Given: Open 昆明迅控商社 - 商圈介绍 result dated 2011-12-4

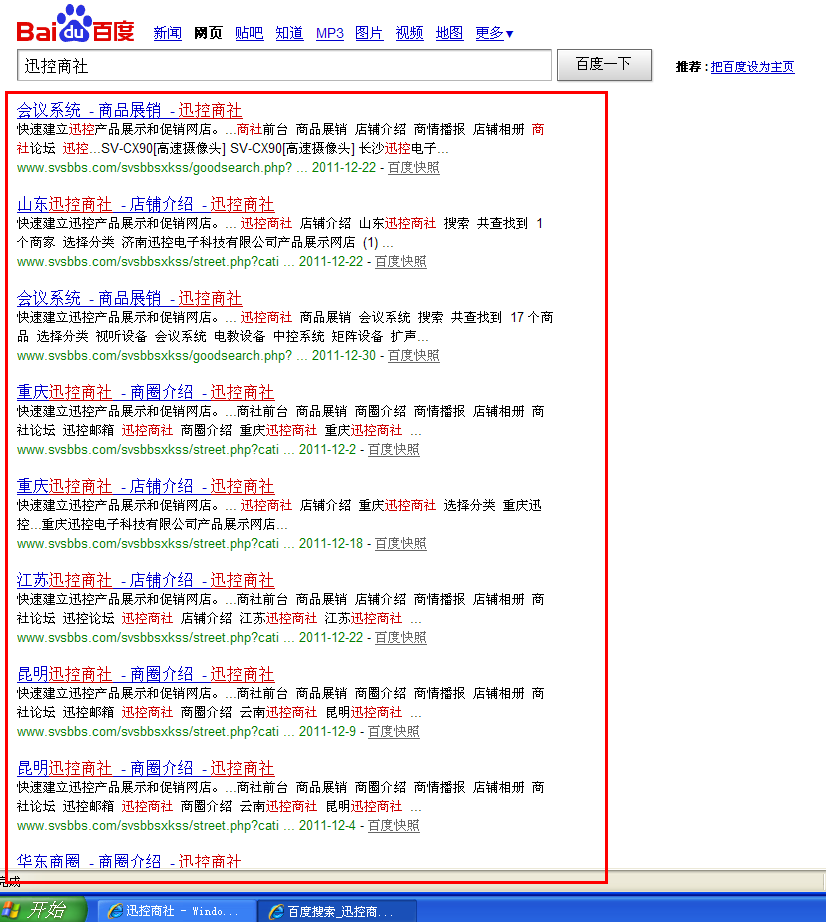Looking at the screenshot, I should [x=145, y=769].
